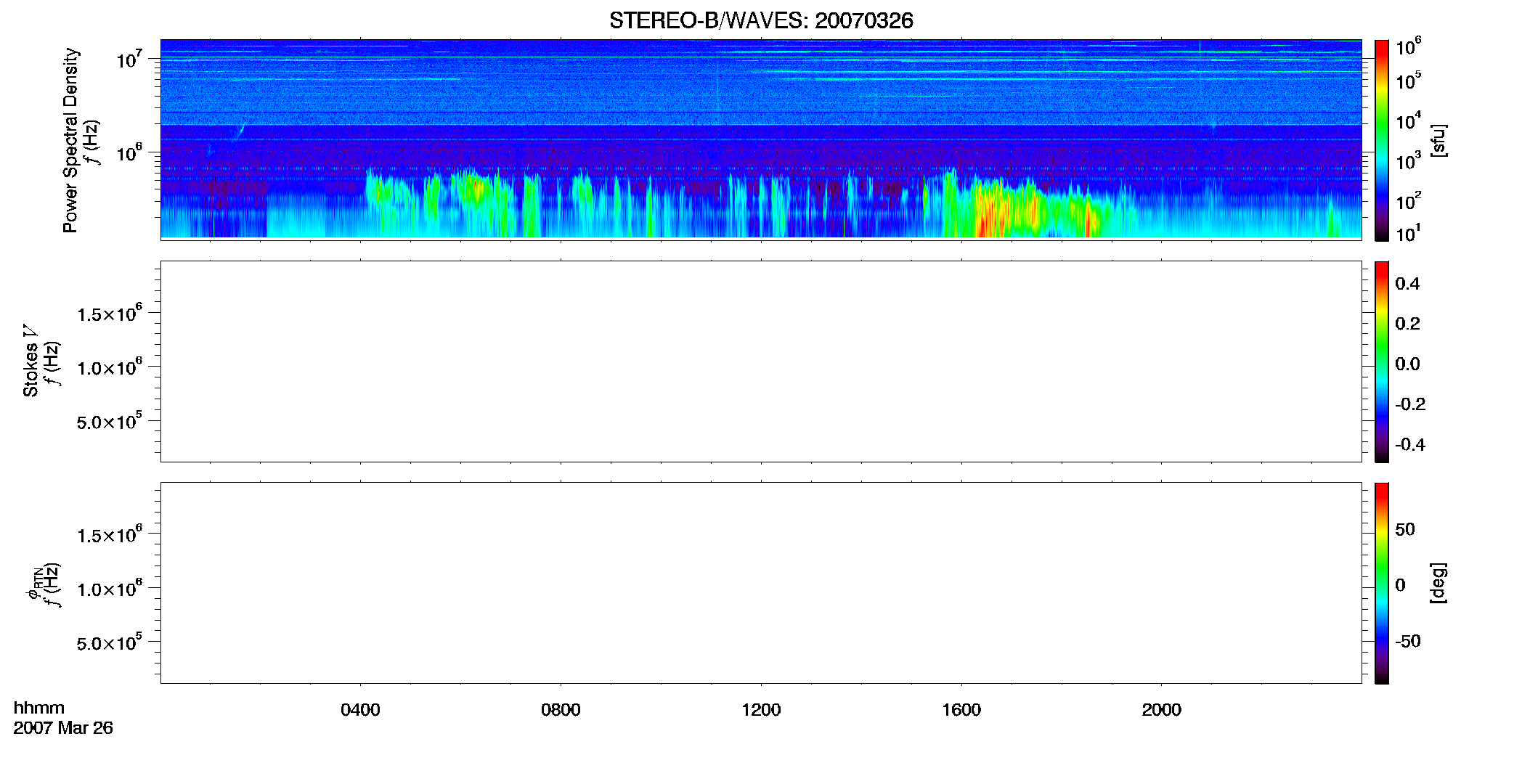Click the 2007 Mar 26 date label

(63, 728)
